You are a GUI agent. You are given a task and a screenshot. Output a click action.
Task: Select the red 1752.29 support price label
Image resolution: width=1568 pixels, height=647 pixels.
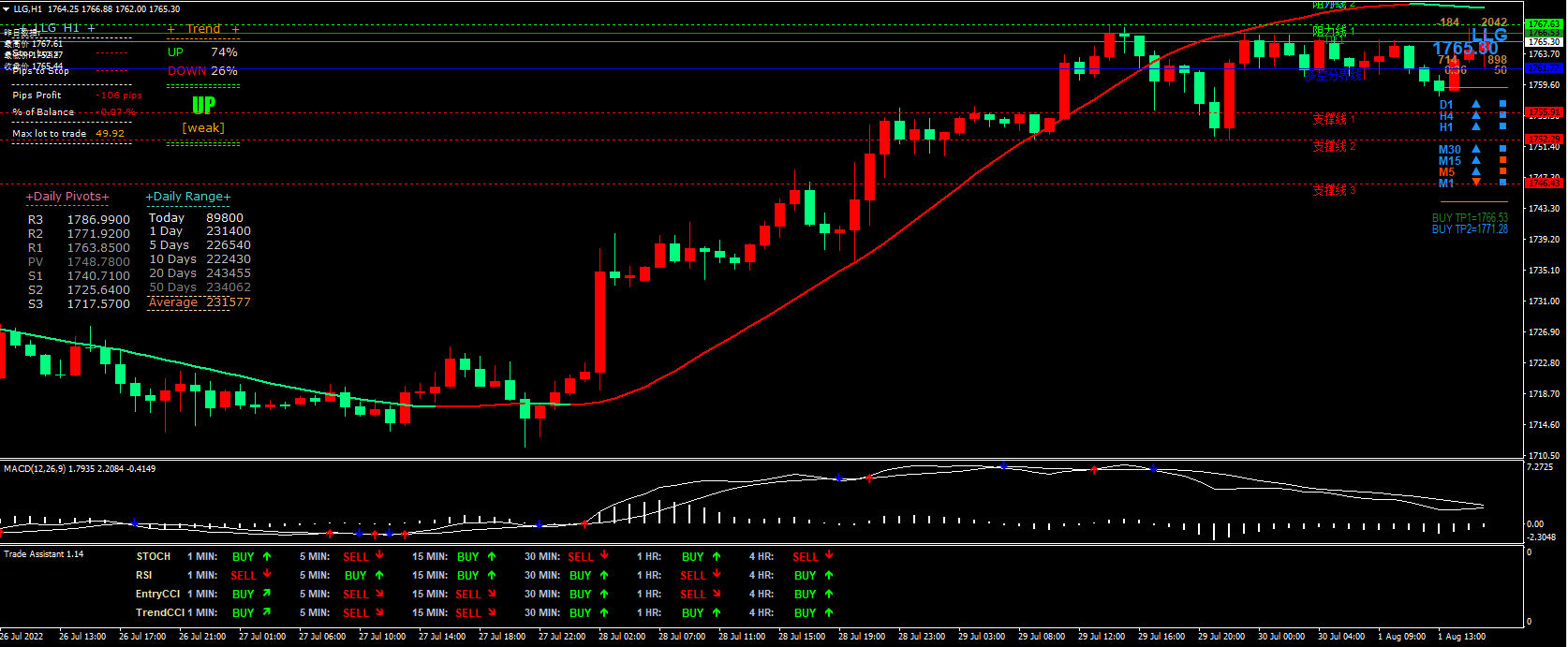coord(1545,140)
